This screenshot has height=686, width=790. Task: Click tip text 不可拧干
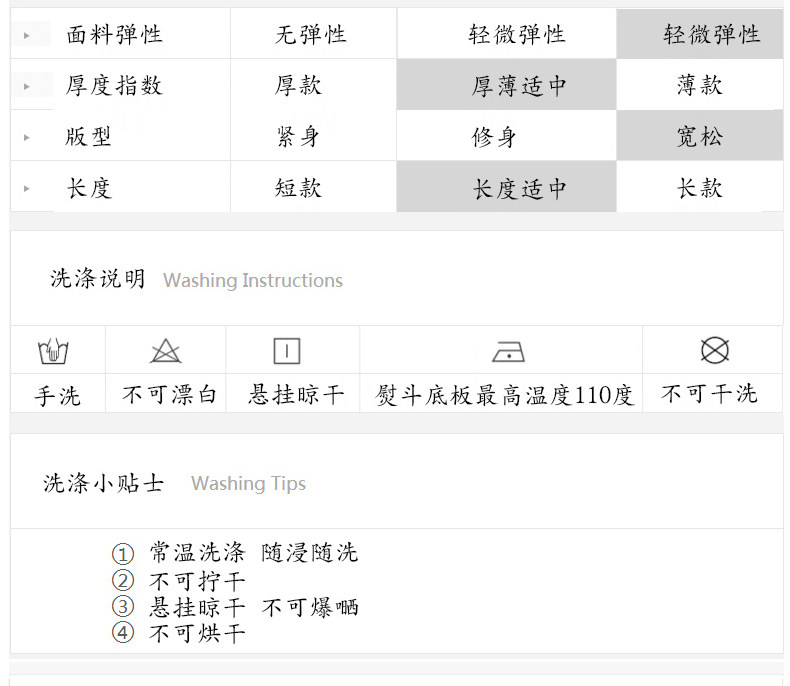198,581
